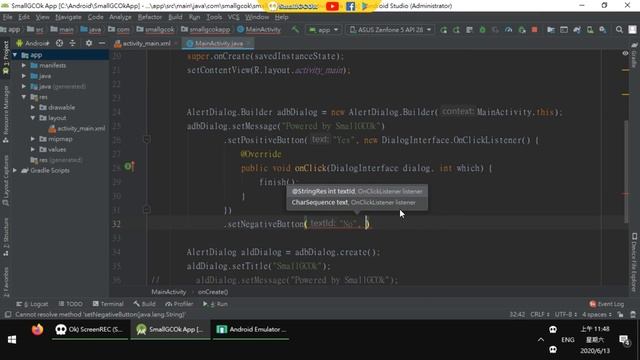Click the Apply Code Changes icon
The image size is (640, 360).
pyautogui.click(x=469, y=30)
